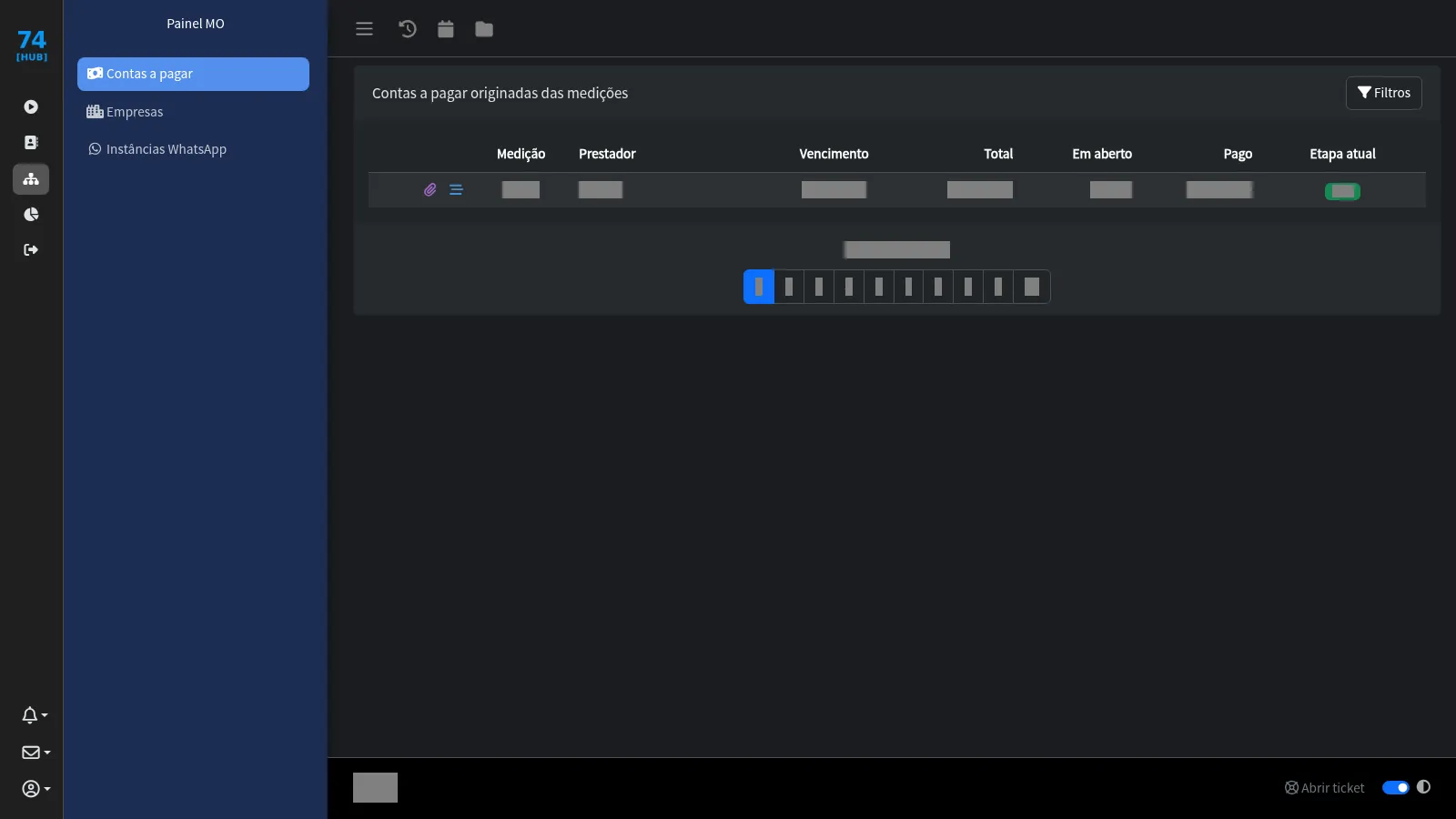Click Abrir ticket link

click(1325, 788)
